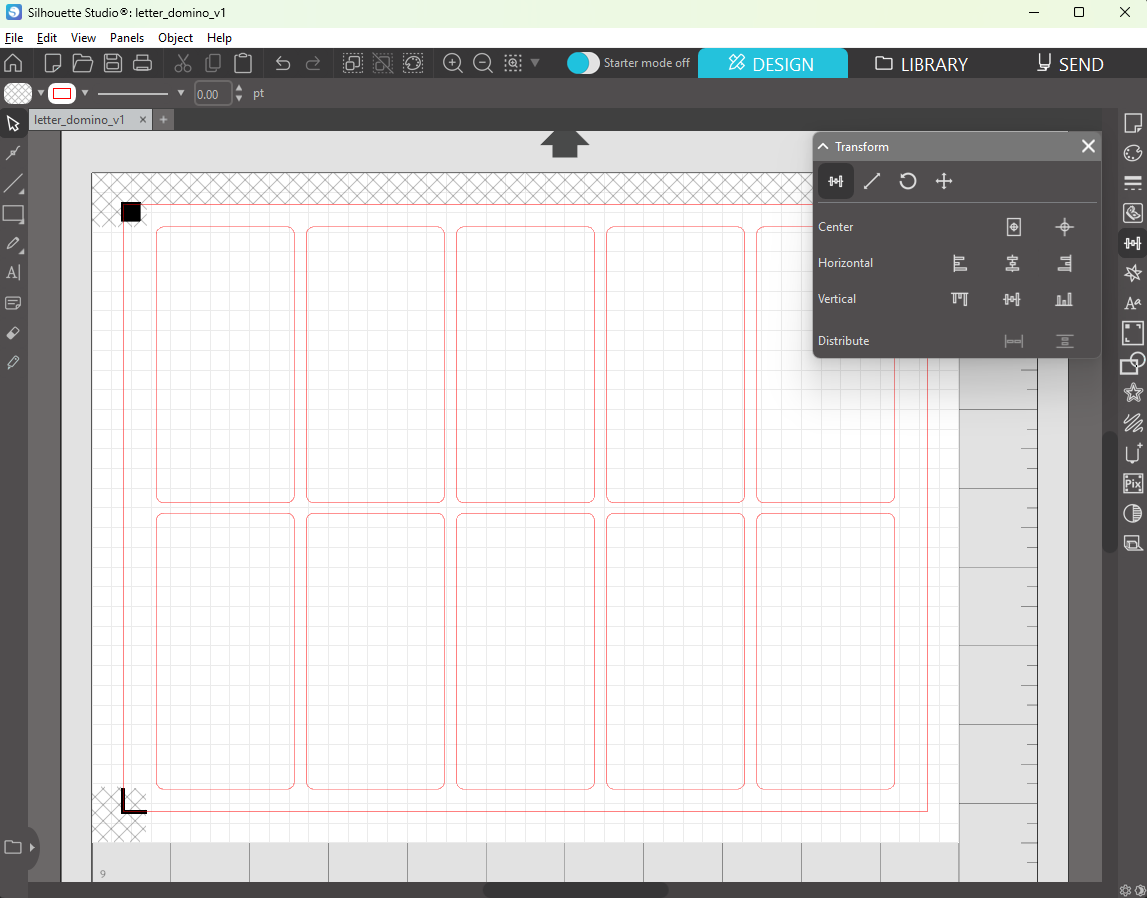
Task: Open the Pix panel icon
Action: click(x=1132, y=483)
